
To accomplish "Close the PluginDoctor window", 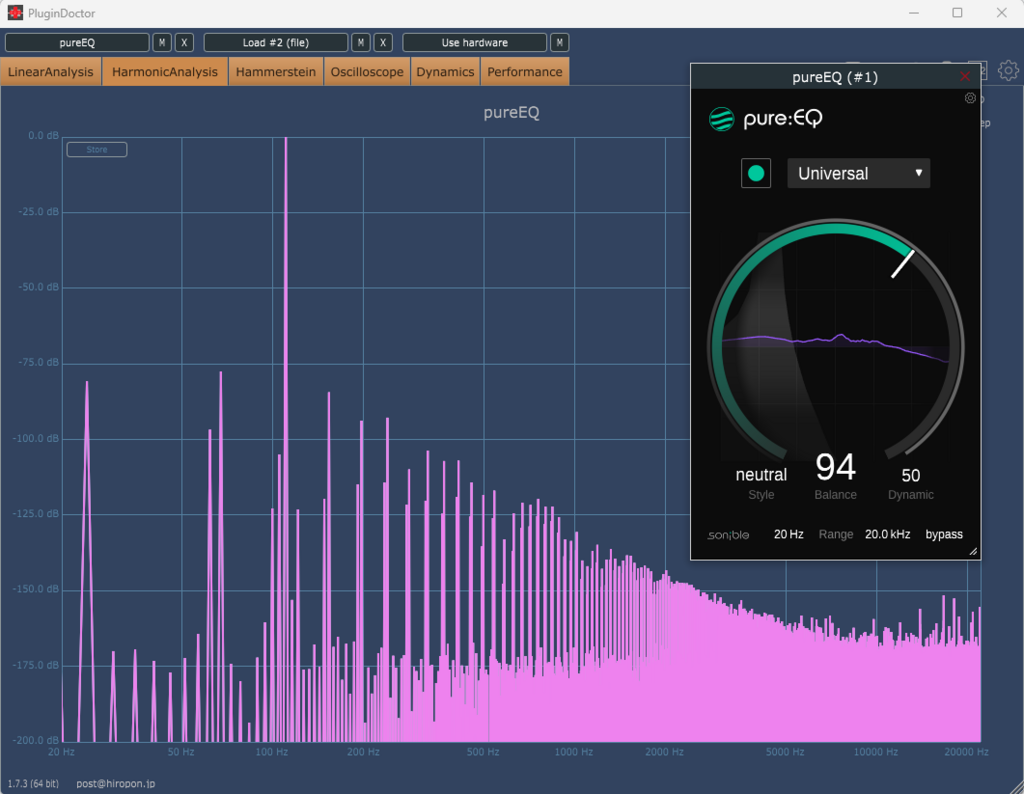I will tap(1001, 13).
